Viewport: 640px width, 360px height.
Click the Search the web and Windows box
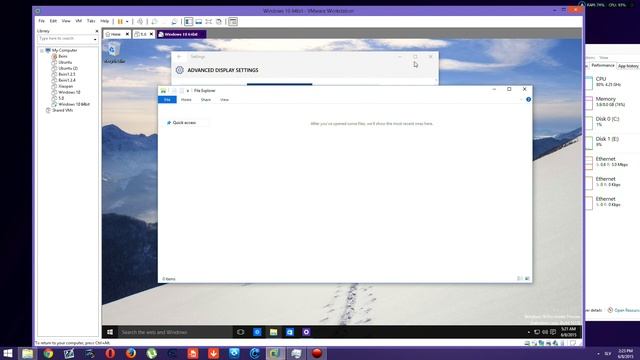(175, 332)
